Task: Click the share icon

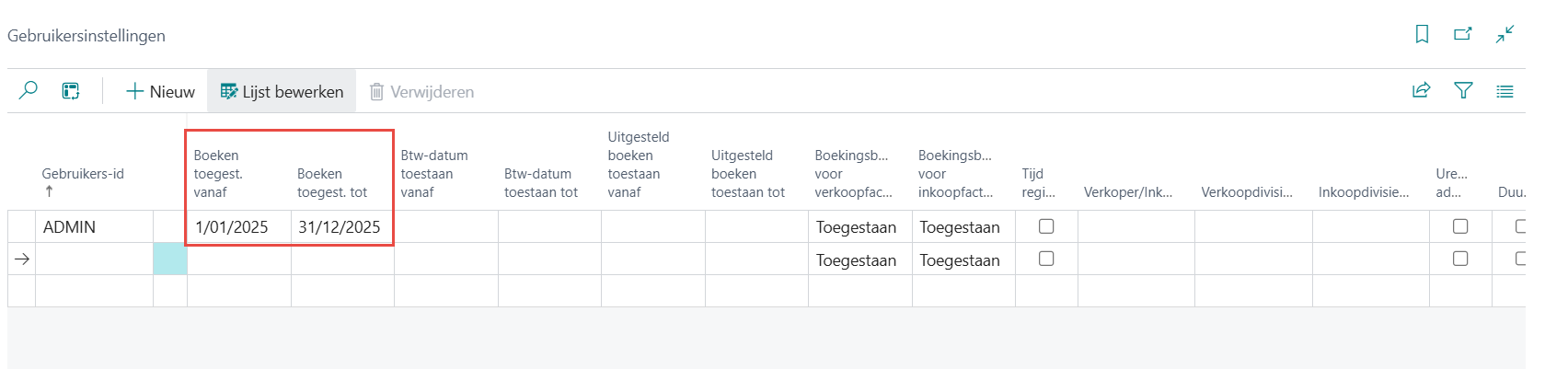Action: [1422, 90]
